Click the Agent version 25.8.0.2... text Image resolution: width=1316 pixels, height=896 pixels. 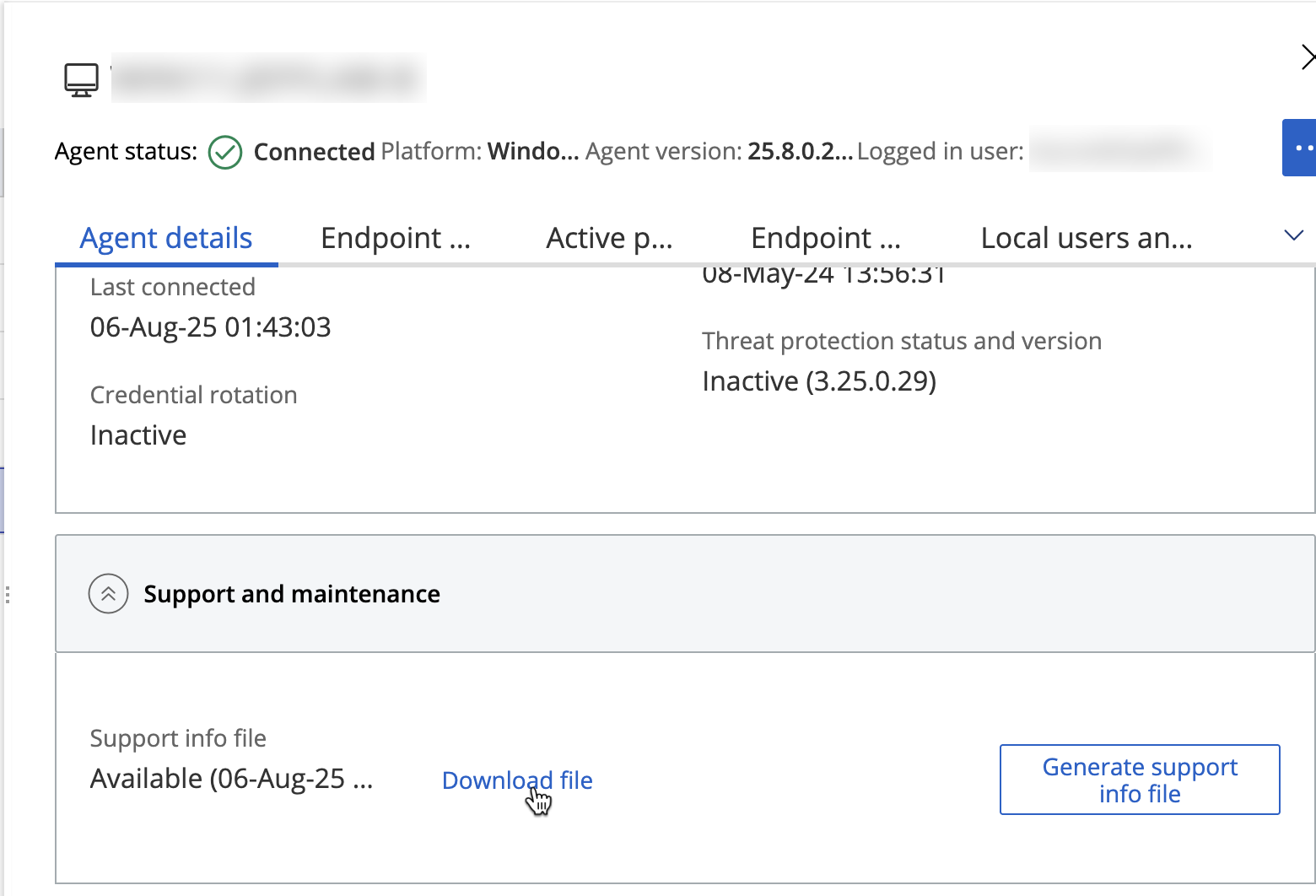(719, 152)
